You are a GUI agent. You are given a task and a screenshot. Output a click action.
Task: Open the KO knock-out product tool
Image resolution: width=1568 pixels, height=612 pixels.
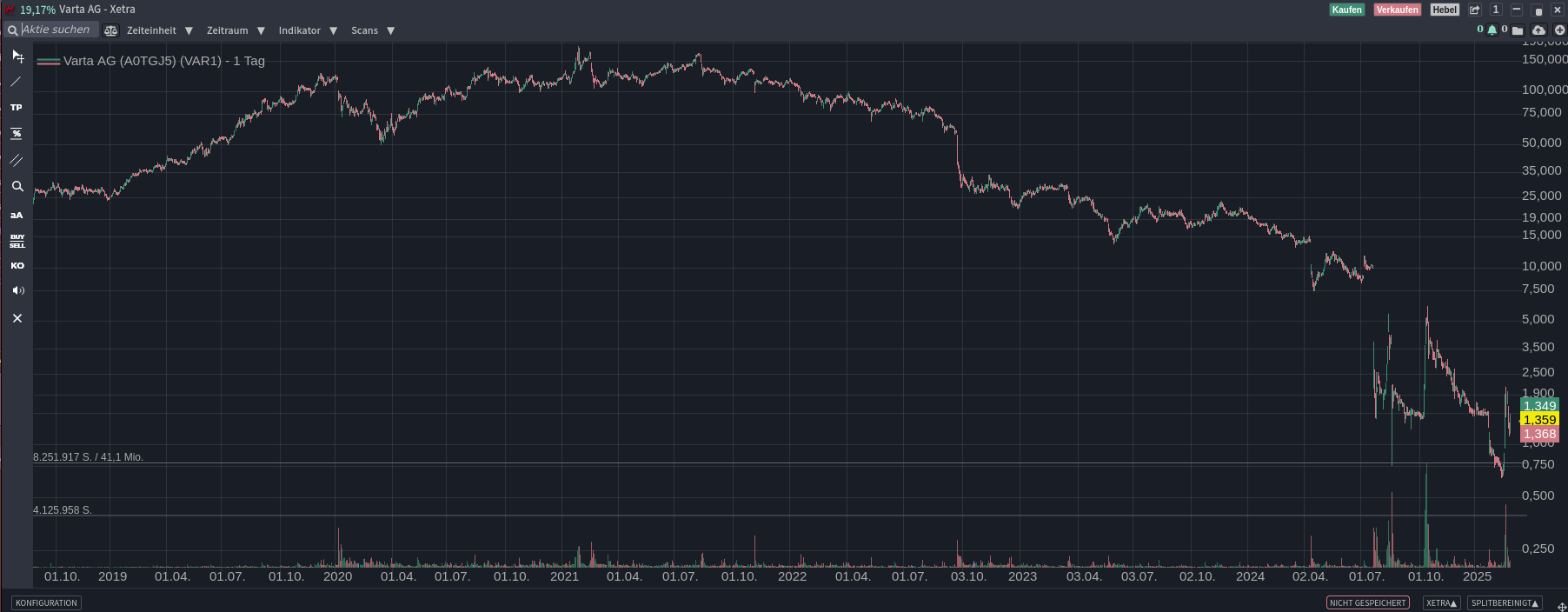17,266
